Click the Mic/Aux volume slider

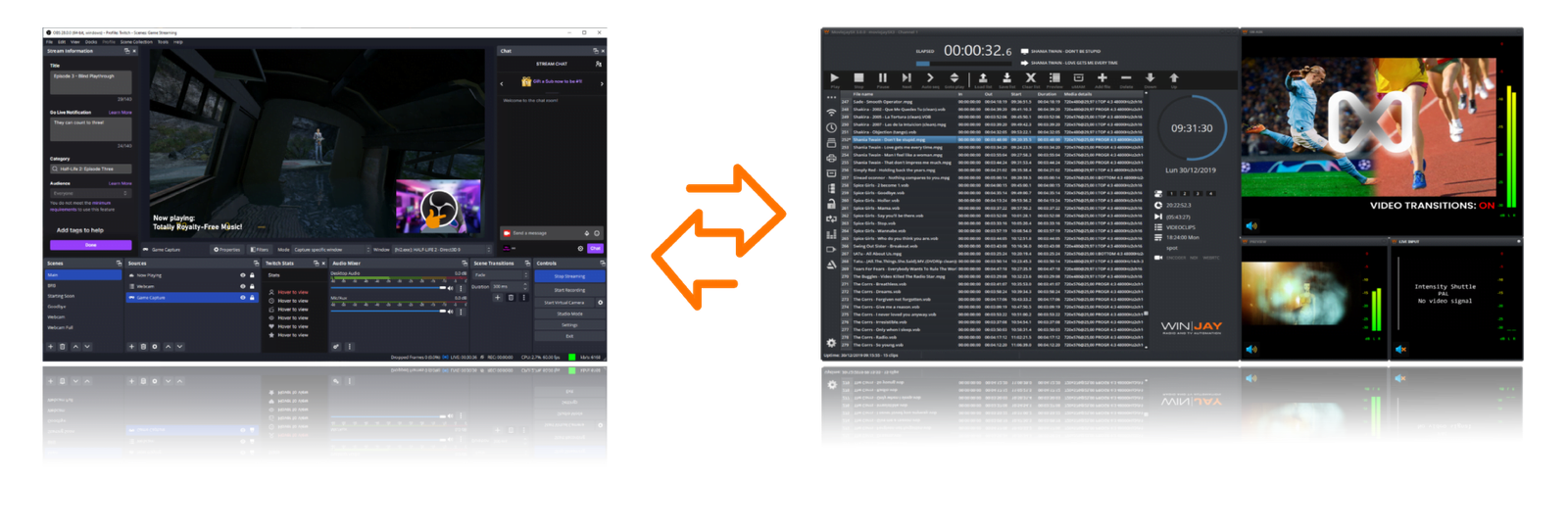tap(388, 312)
